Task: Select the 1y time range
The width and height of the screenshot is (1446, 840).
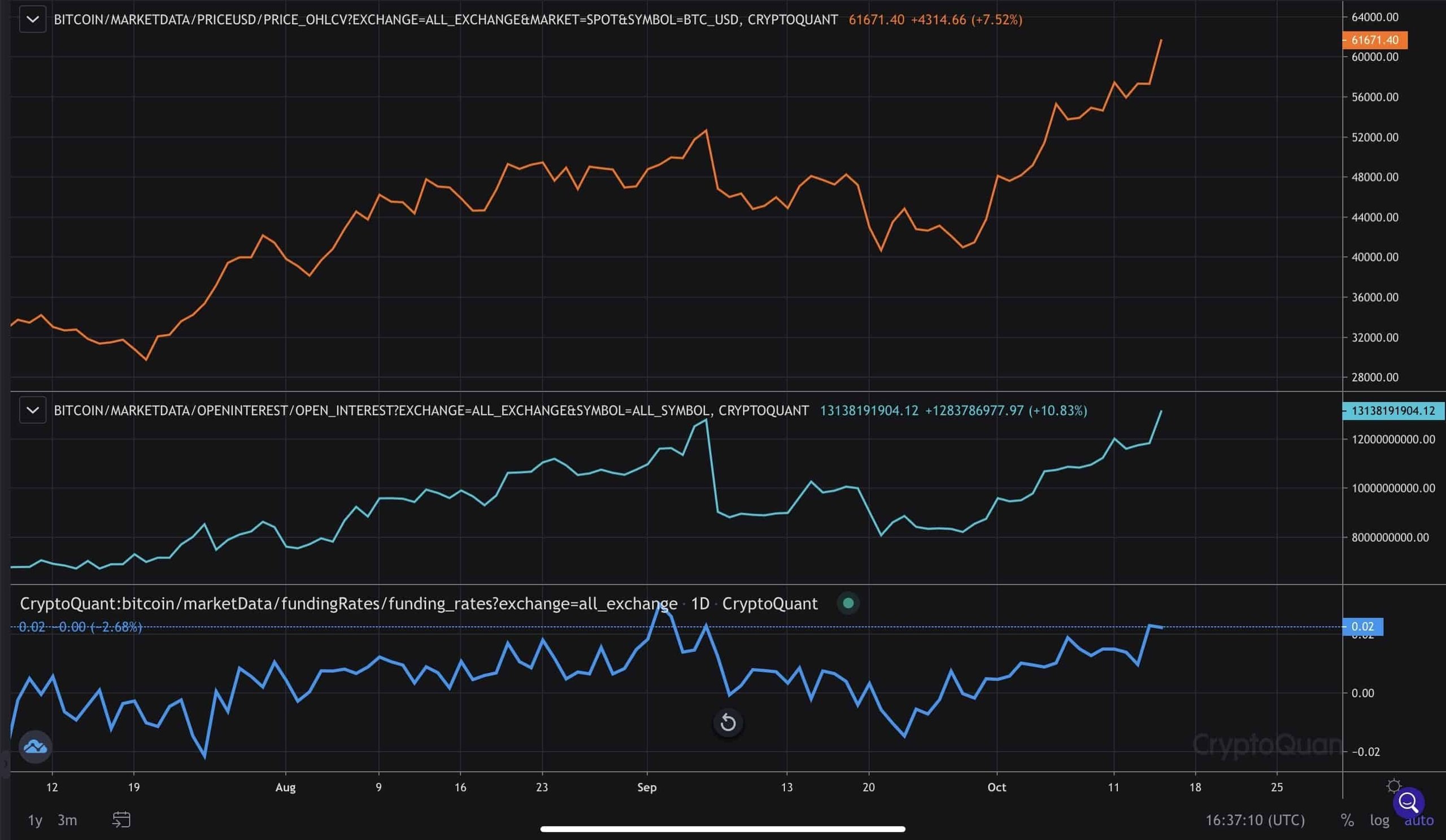Action: click(35, 820)
